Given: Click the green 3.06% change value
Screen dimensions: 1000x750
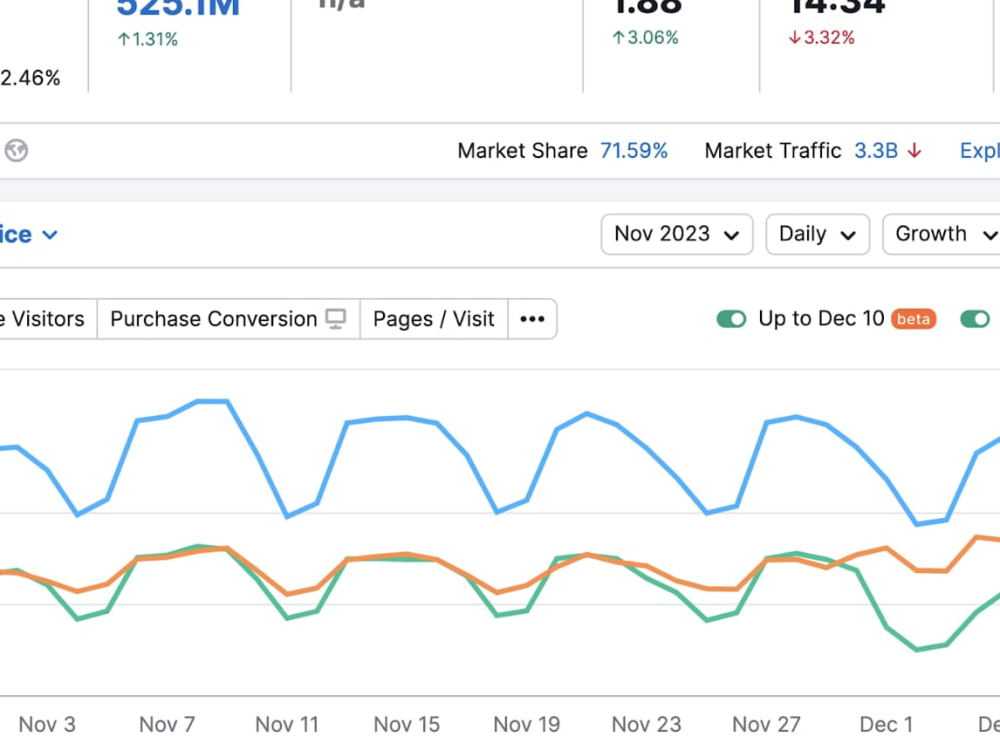Looking at the screenshot, I should tap(645, 38).
